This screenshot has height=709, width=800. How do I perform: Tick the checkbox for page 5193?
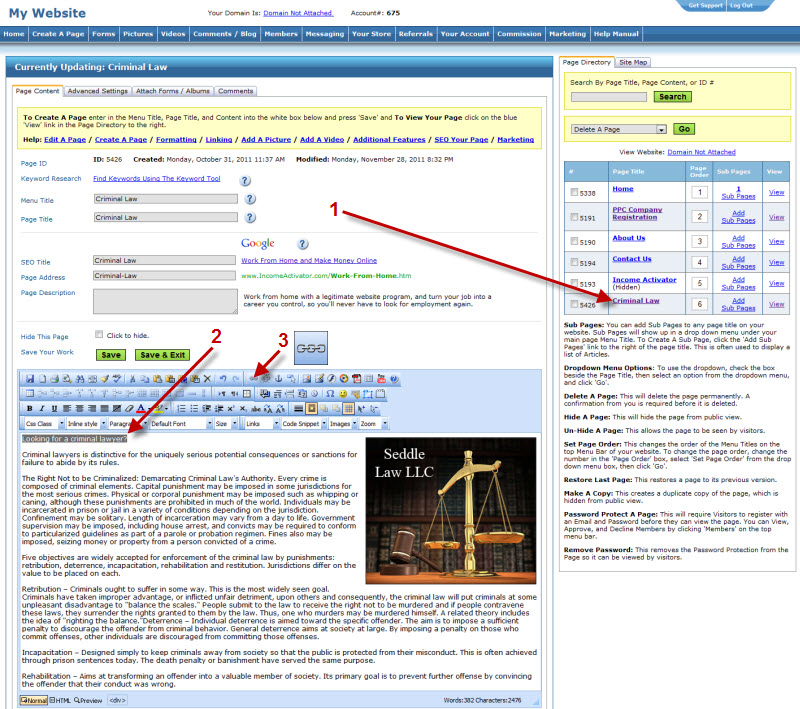coord(574,283)
